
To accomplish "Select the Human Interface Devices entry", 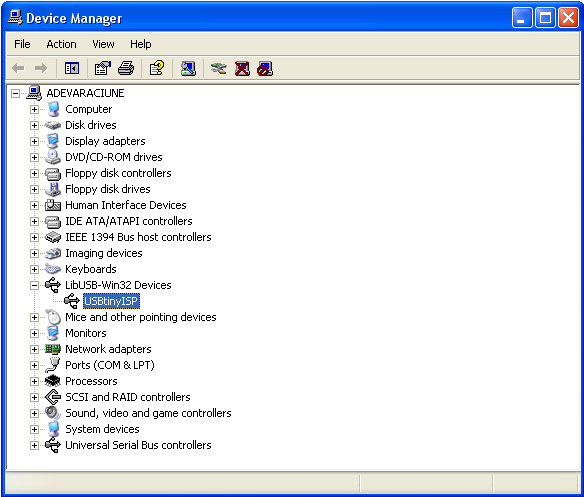I will [x=126, y=205].
